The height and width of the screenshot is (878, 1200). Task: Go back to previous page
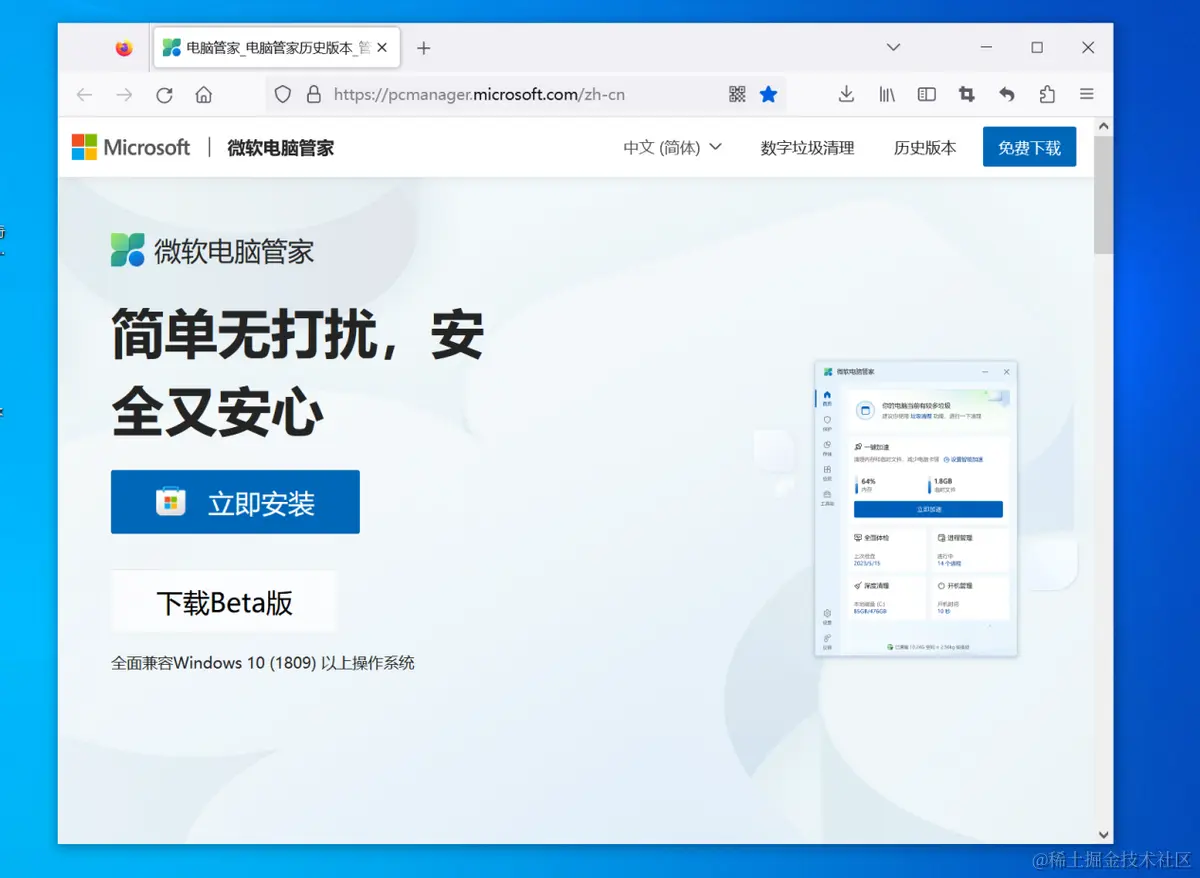tap(84, 95)
